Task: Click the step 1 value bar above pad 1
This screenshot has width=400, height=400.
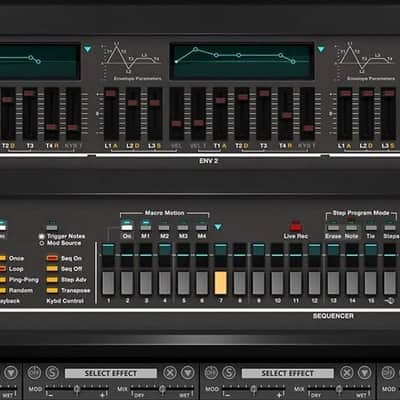Action: [x=108, y=255]
